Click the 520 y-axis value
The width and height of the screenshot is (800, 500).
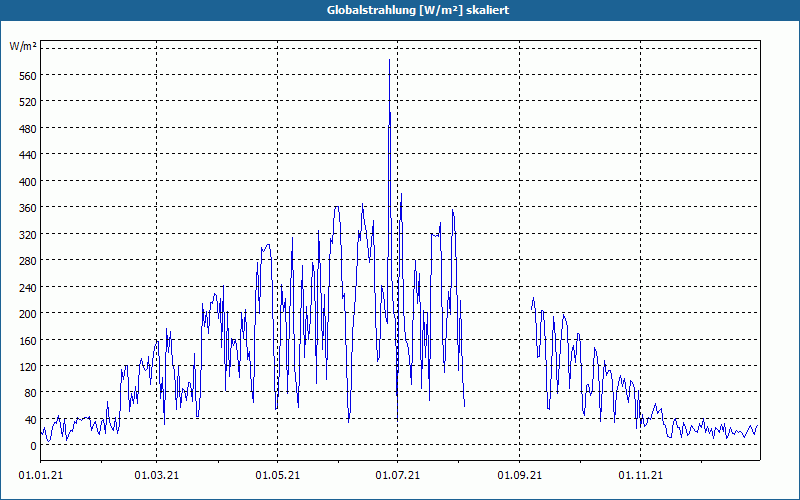[x=28, y=103]
